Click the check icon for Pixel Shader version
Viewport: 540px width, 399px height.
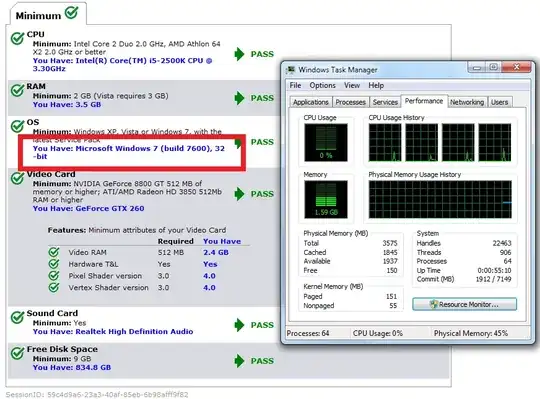pyautogui.click(x=54, y=275)
